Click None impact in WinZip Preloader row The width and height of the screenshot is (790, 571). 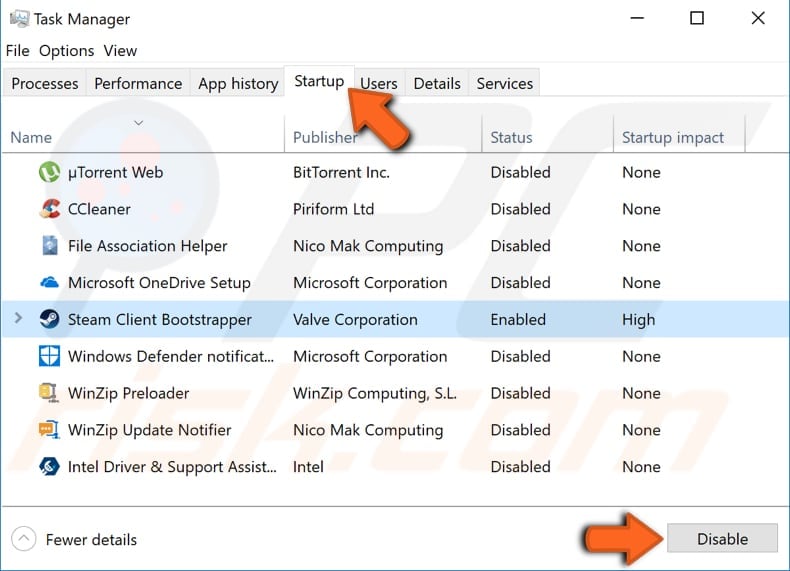pos(641,393)
